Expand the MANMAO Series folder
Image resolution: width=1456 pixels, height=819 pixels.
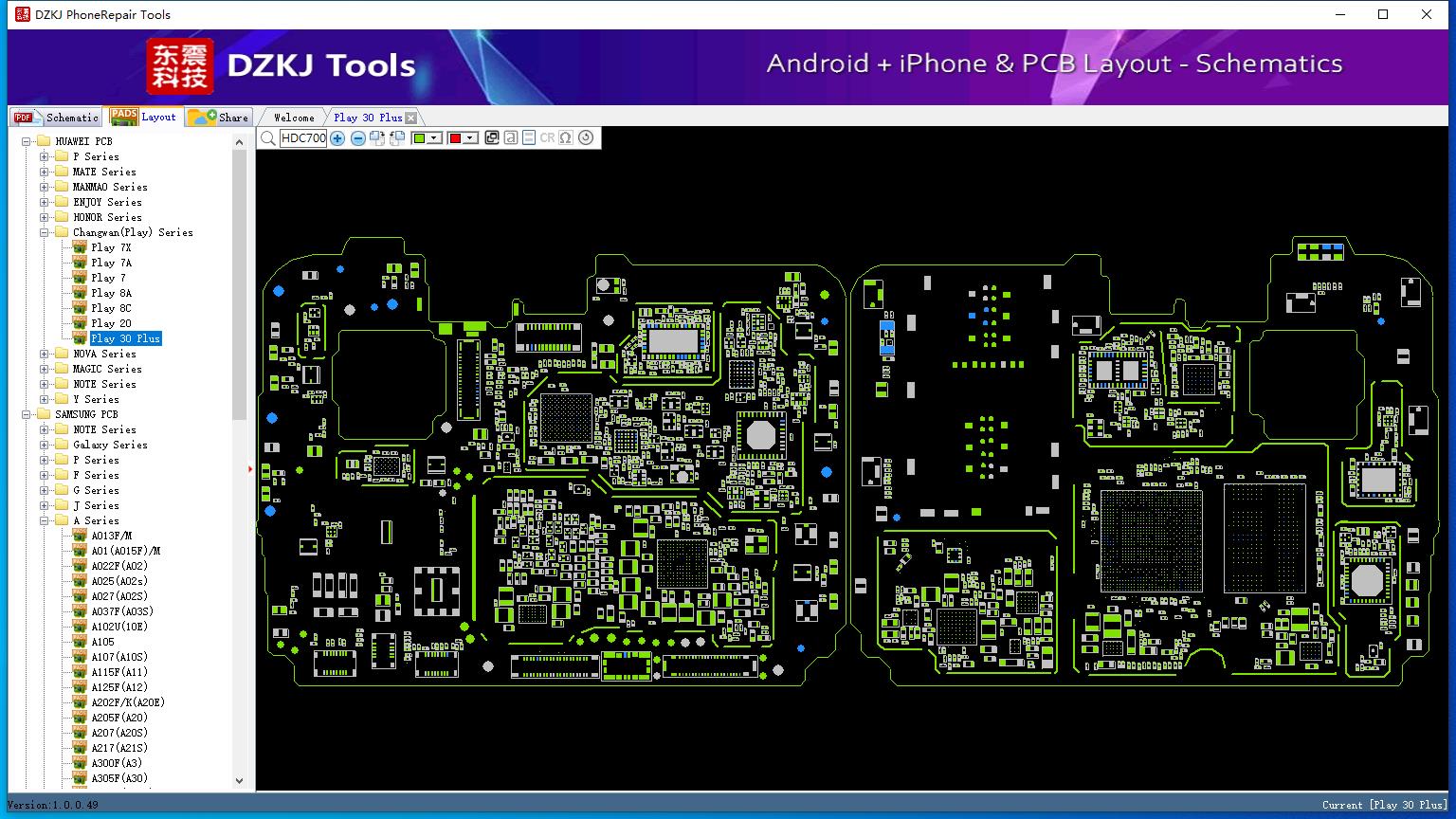(x=45, y=187)
